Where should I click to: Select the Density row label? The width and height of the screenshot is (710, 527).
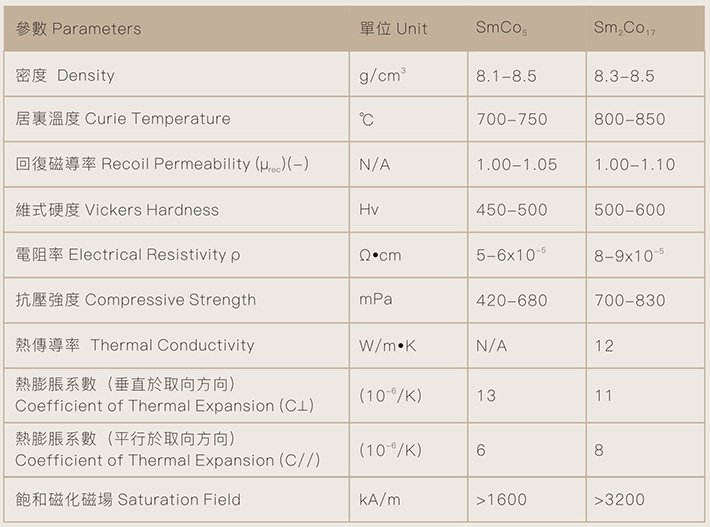65,75
